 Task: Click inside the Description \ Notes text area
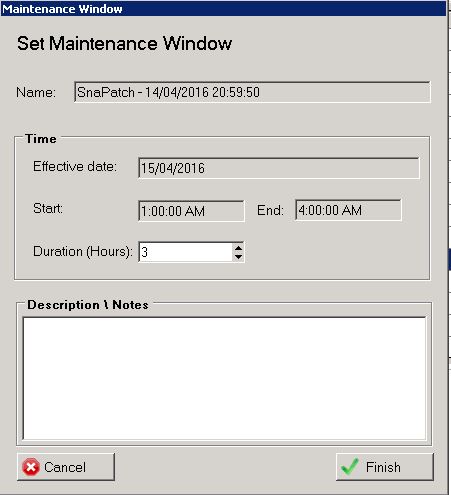click(224, 378)
